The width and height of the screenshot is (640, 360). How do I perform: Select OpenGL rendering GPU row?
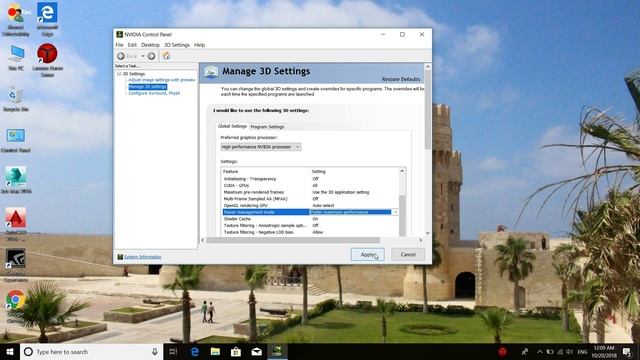311,205
